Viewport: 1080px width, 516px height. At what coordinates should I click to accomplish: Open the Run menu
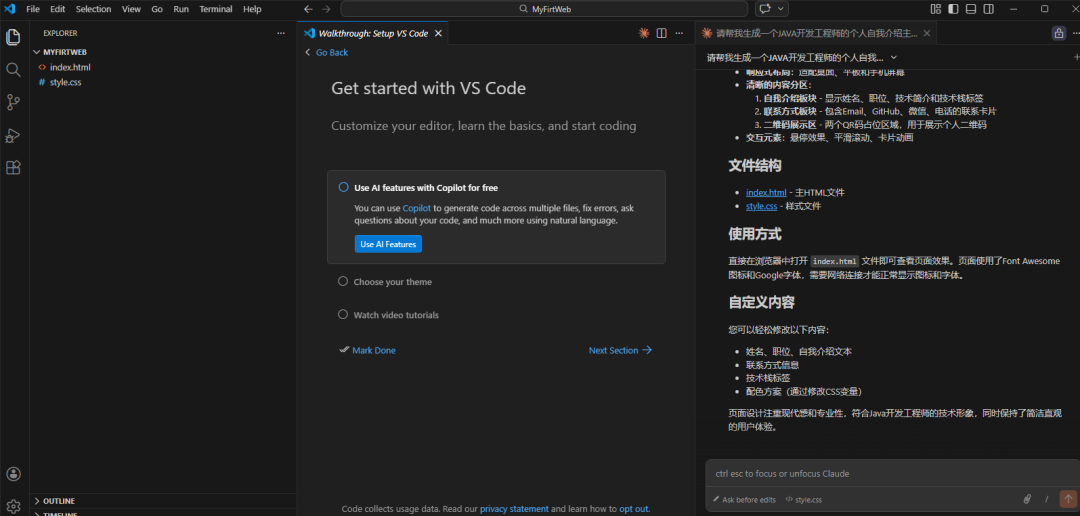tap(181, 9)
